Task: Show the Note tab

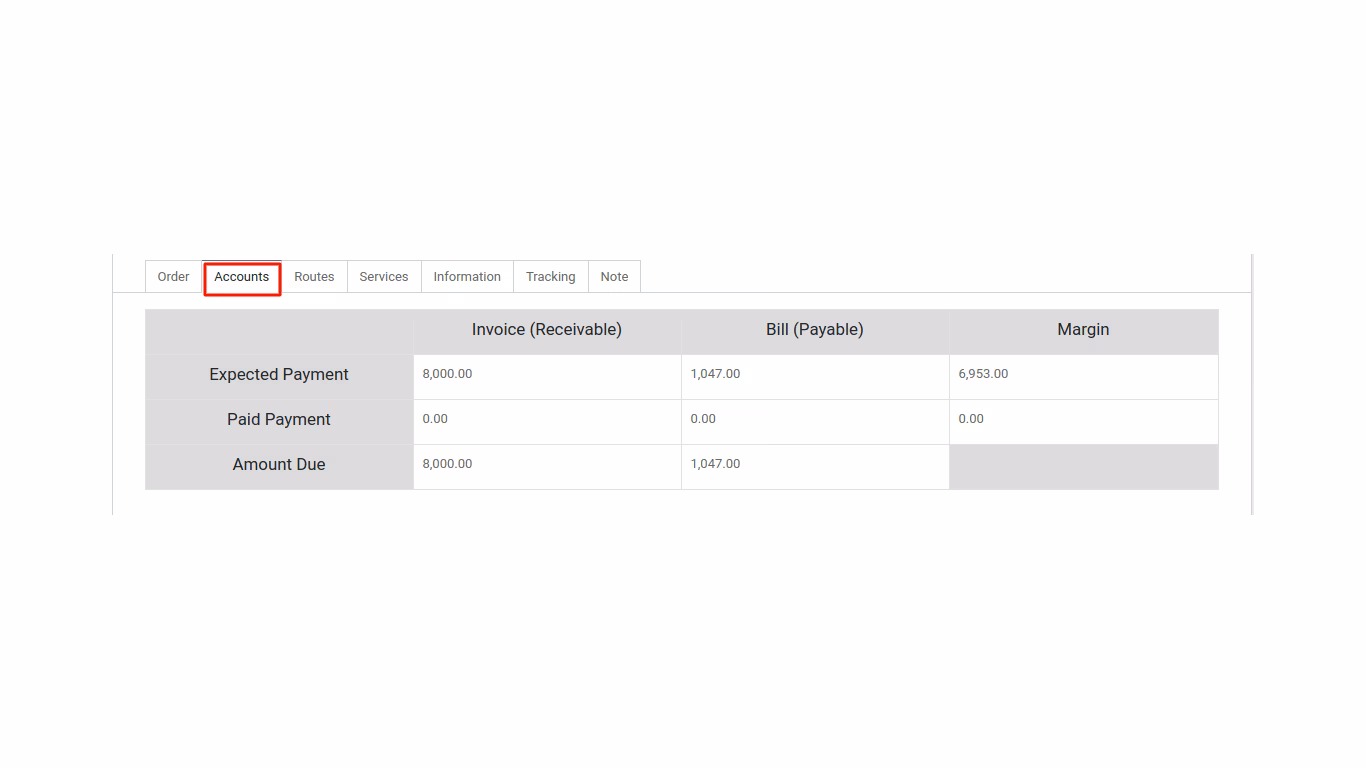Action: pyautogui.click(x=614, y=277)
